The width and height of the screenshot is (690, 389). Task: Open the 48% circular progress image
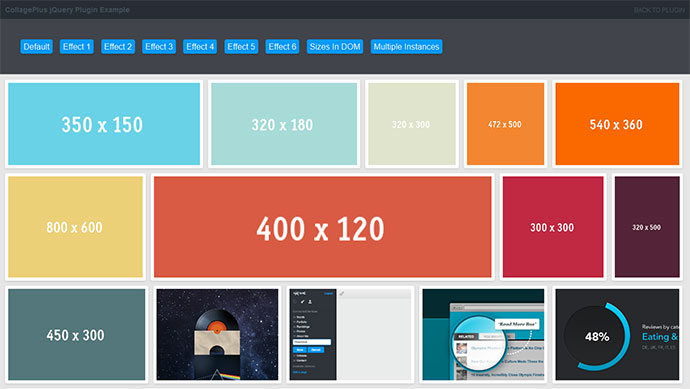coord(617,334)
